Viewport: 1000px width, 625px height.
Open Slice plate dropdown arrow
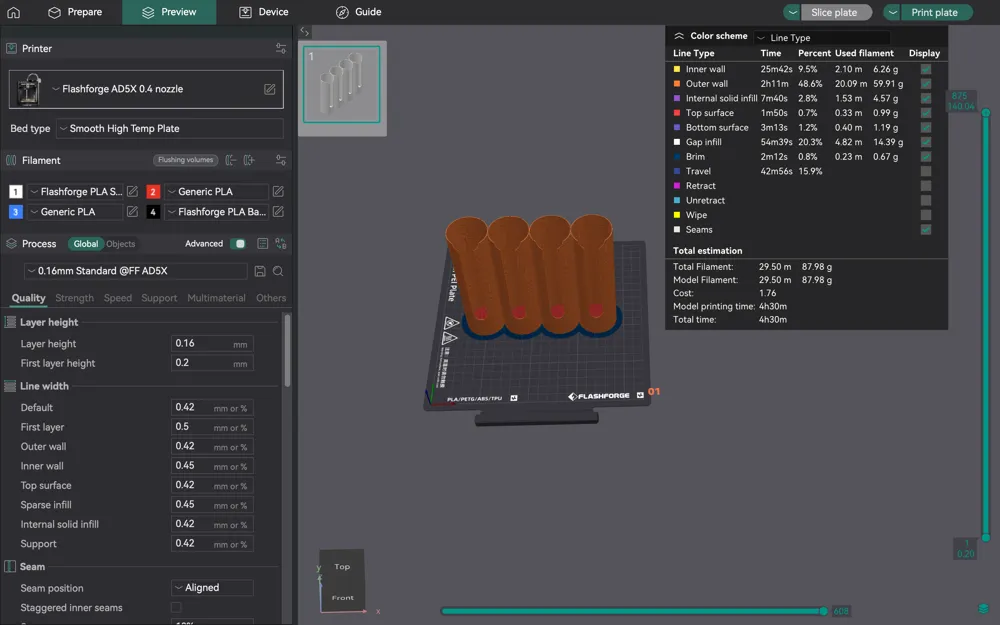(x=792, y=12)
